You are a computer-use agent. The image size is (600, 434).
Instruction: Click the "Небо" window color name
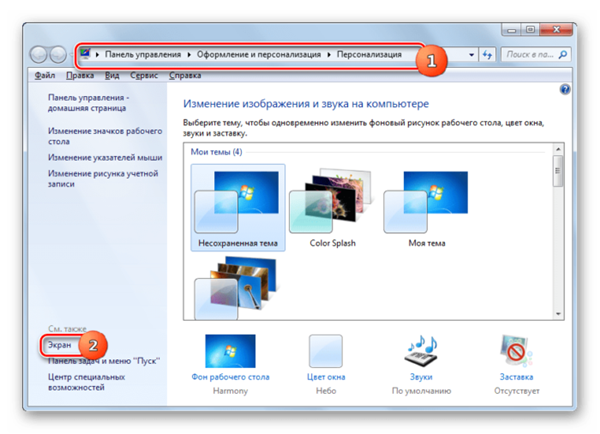(326, 391)
